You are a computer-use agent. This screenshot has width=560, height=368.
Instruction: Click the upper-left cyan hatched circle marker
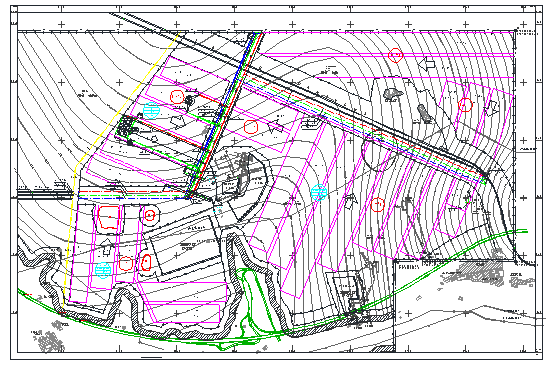(151, 110)
